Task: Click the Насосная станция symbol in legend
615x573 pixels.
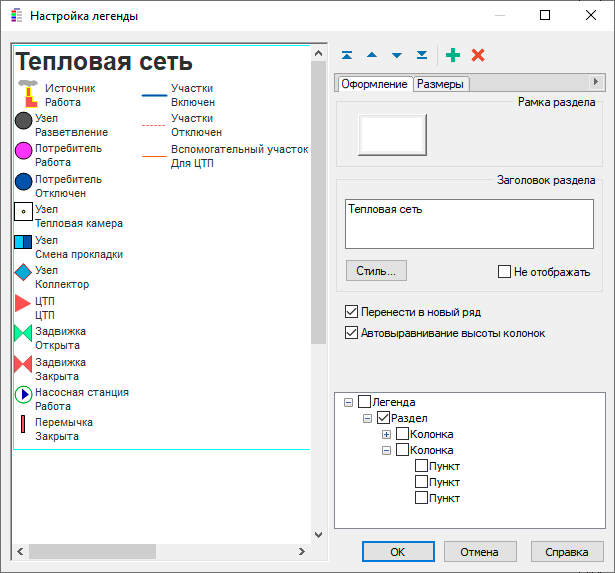Action: pyautogui.click(x=24, y=394)
